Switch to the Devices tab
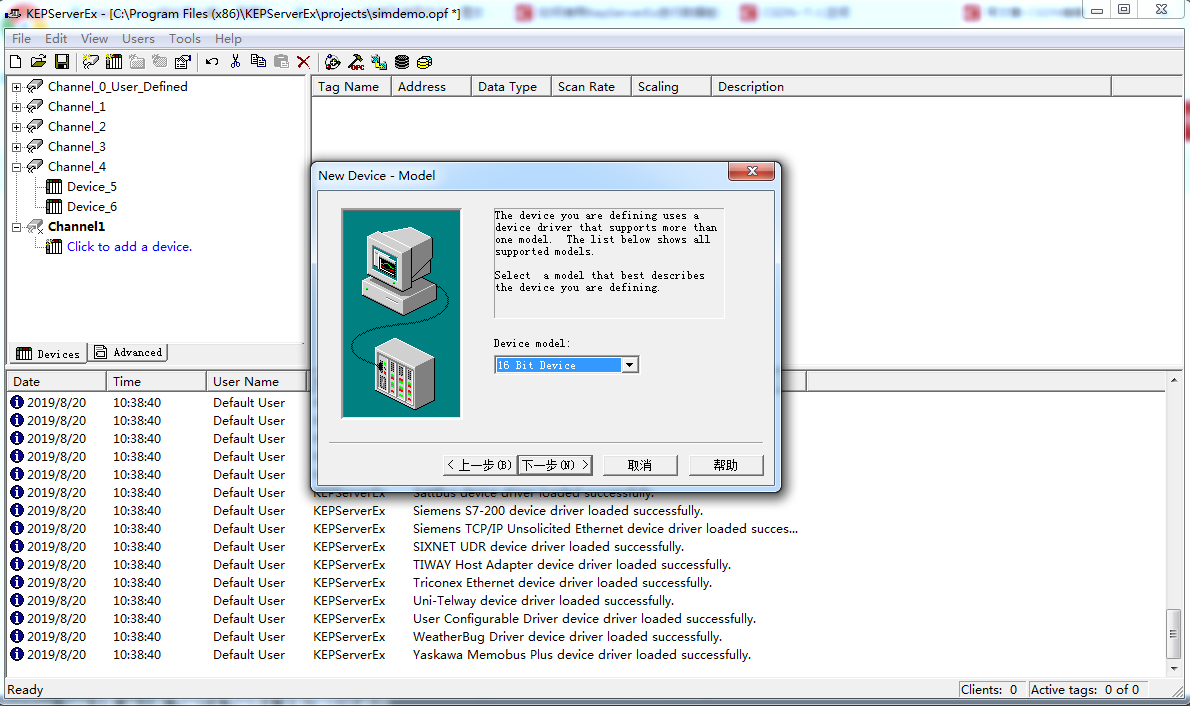 tap(48, 354)
